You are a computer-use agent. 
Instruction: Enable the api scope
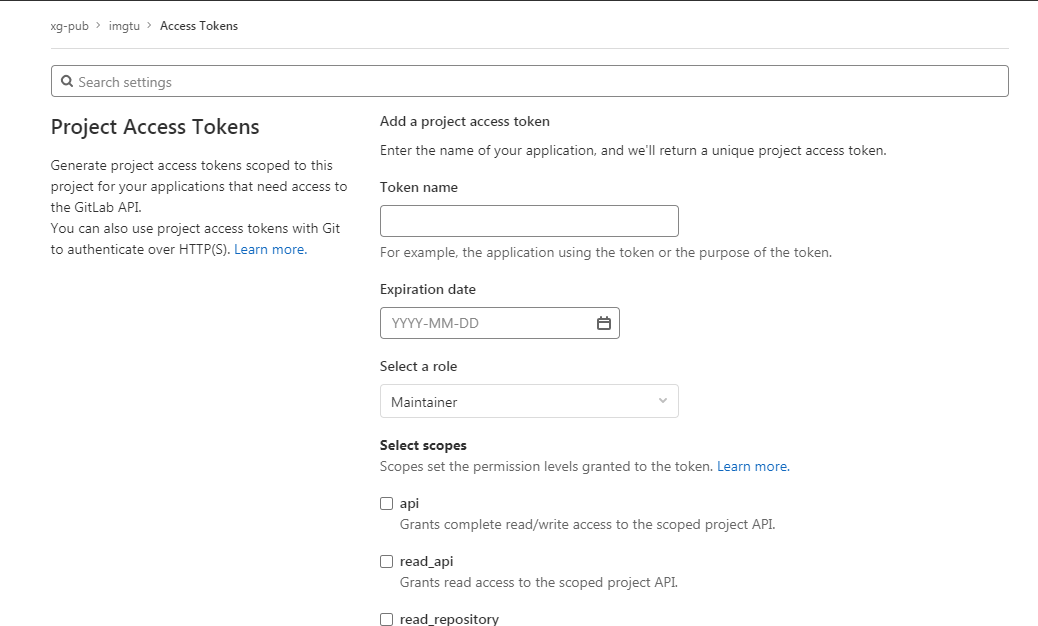point(386,503)
